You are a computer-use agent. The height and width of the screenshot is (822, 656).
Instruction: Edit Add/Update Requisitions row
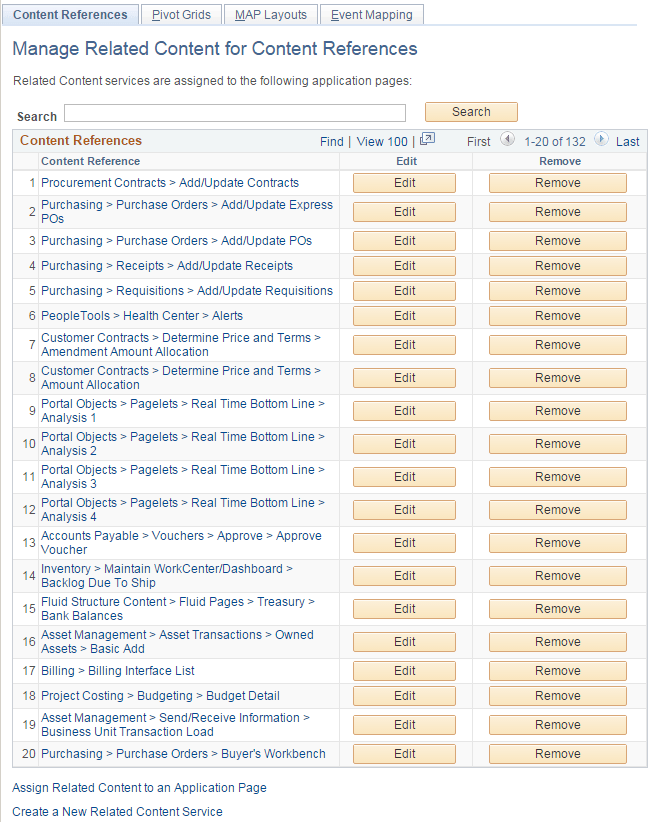[404, 291]
